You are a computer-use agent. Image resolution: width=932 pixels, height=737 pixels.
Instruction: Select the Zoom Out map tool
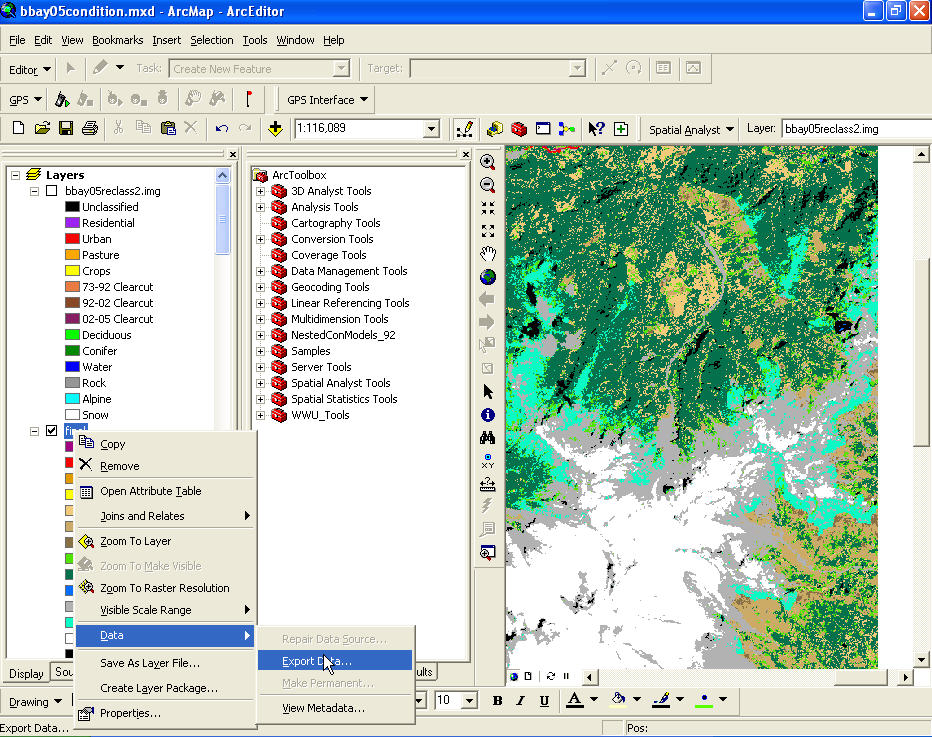487,185
